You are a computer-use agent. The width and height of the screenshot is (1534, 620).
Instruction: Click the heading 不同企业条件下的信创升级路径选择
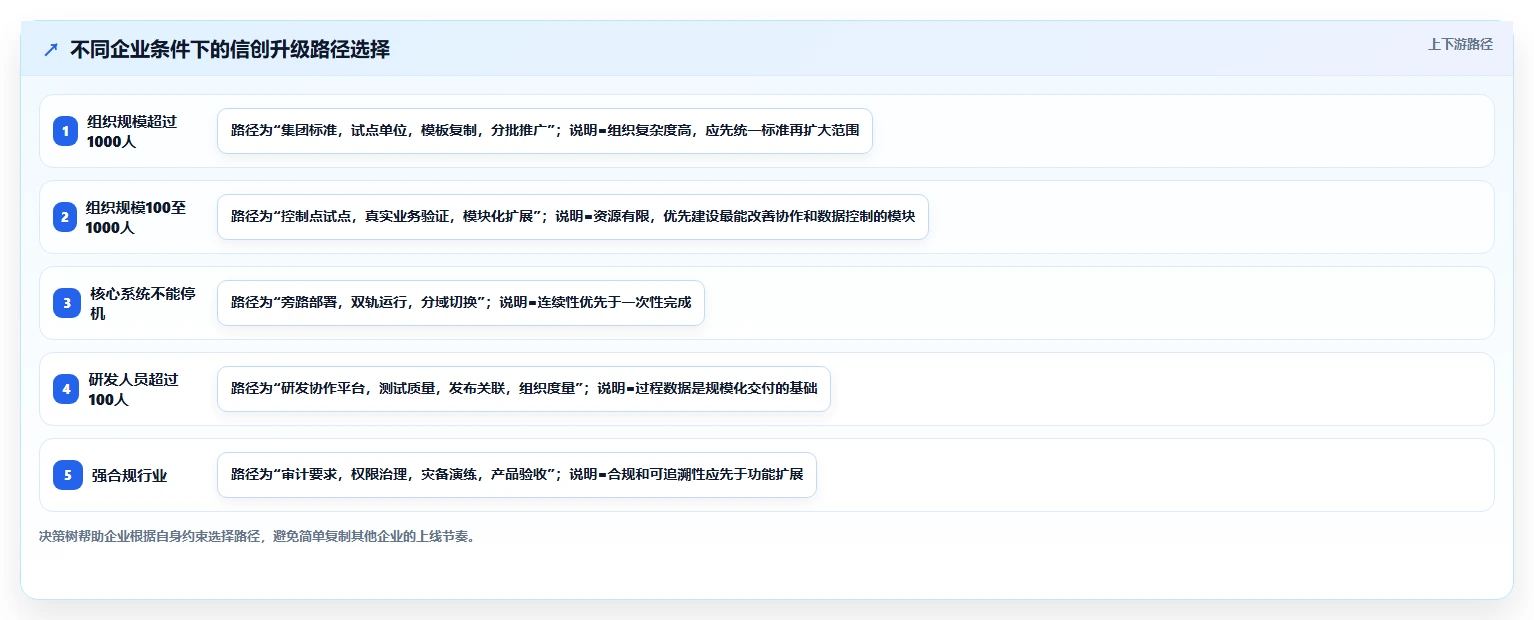tap(230, 50)
